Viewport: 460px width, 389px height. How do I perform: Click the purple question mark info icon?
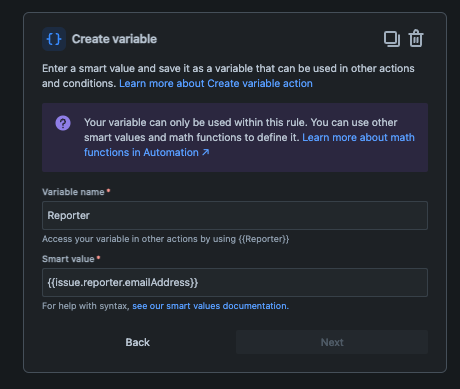63,123
